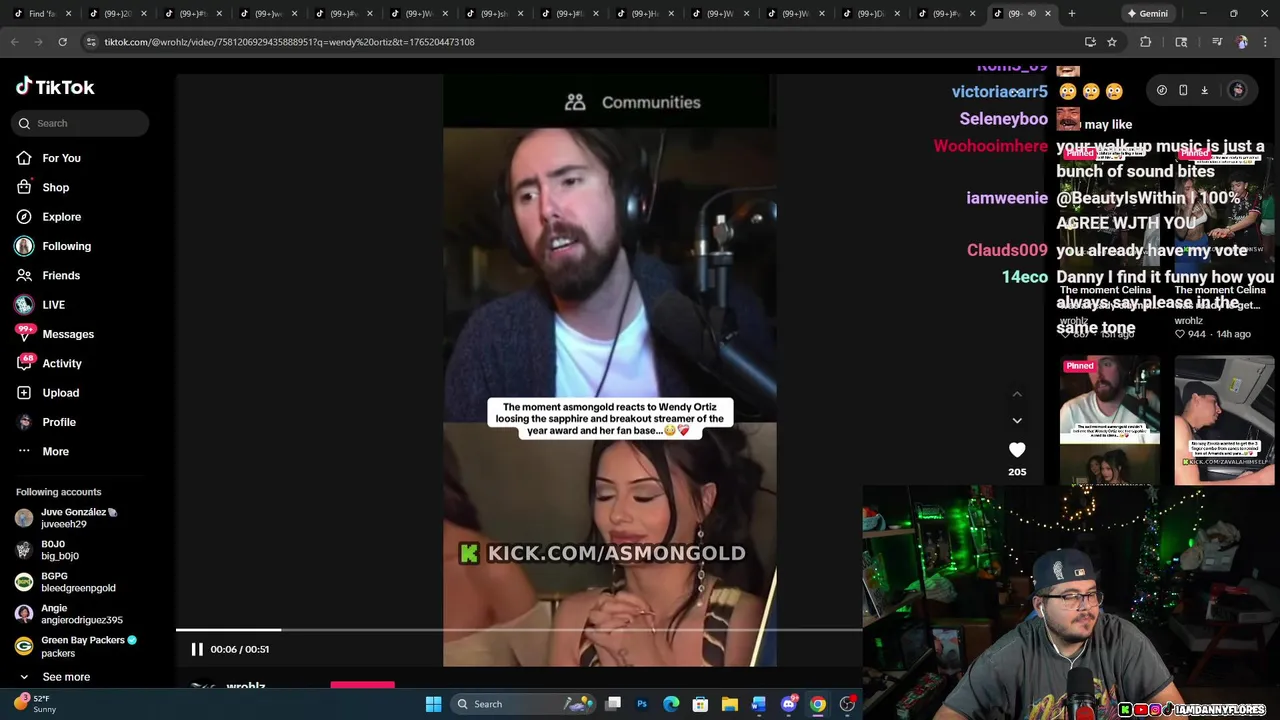Open BGPG bleedgreenpgold account
Viewport: 1280px width, 720px height.
point(66,582)
